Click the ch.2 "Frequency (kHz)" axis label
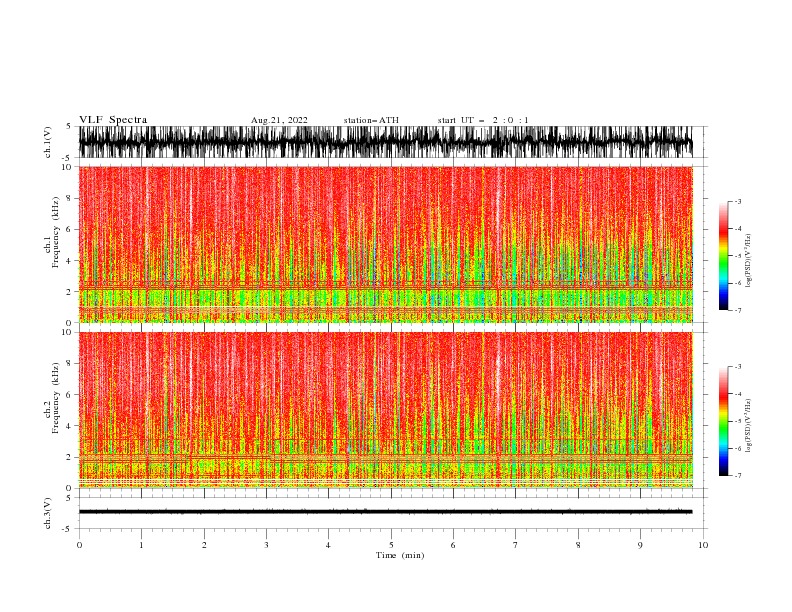792x612 pixels. 56,398
